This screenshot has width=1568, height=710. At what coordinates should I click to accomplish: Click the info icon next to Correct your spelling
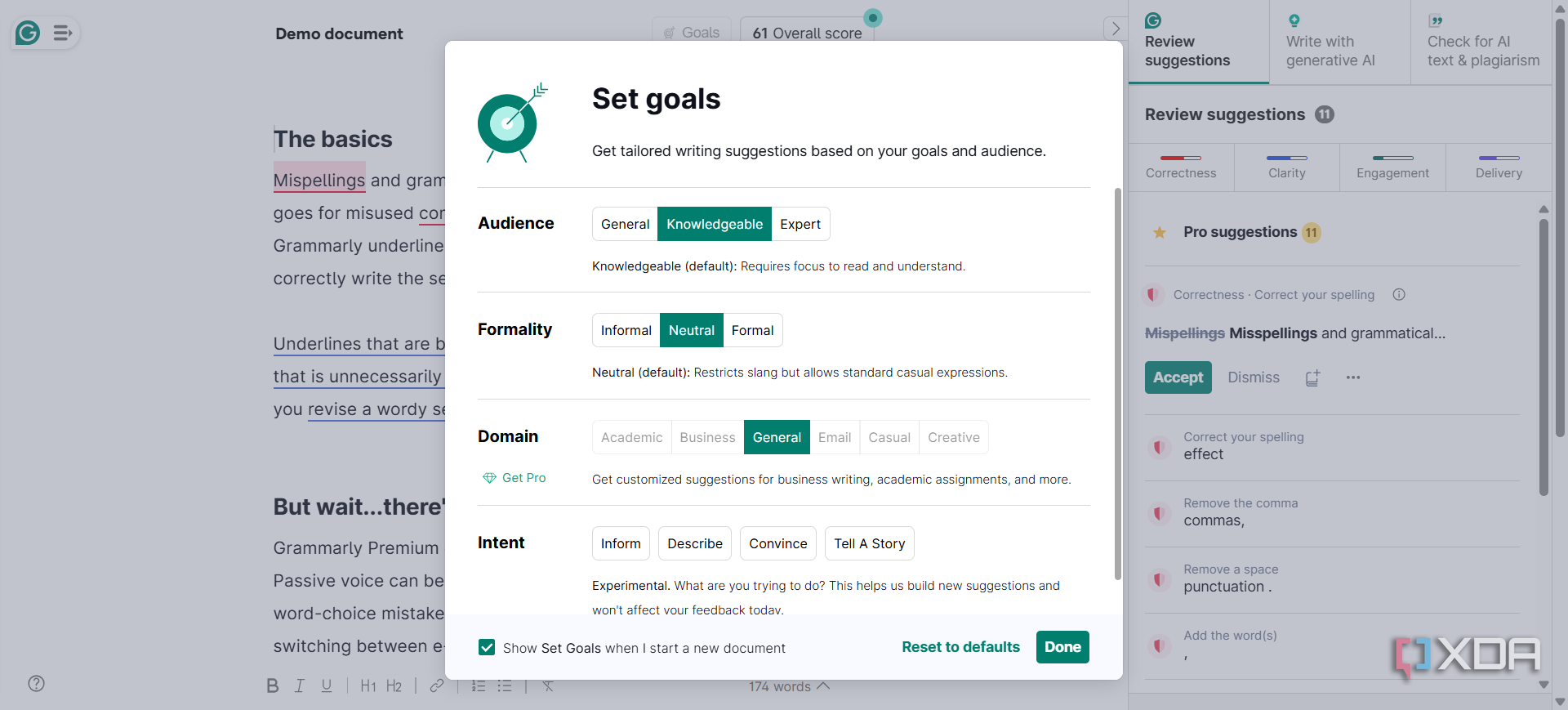pos(1399,294)
